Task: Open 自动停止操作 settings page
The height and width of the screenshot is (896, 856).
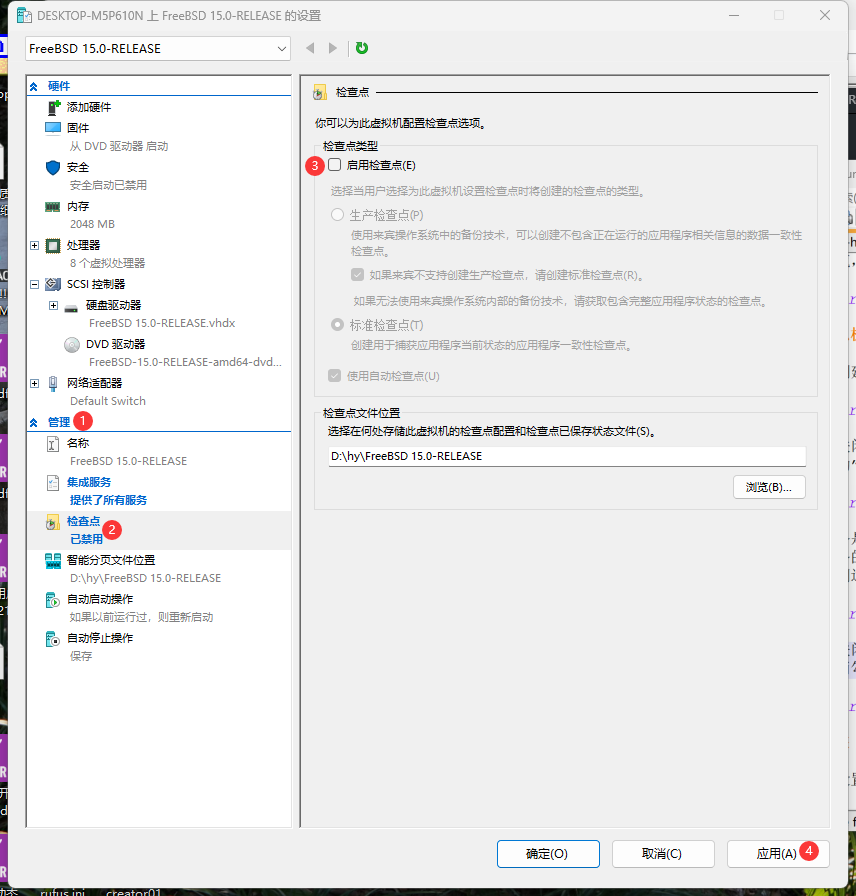Action: pyautogui.click(x=100, y=638)
